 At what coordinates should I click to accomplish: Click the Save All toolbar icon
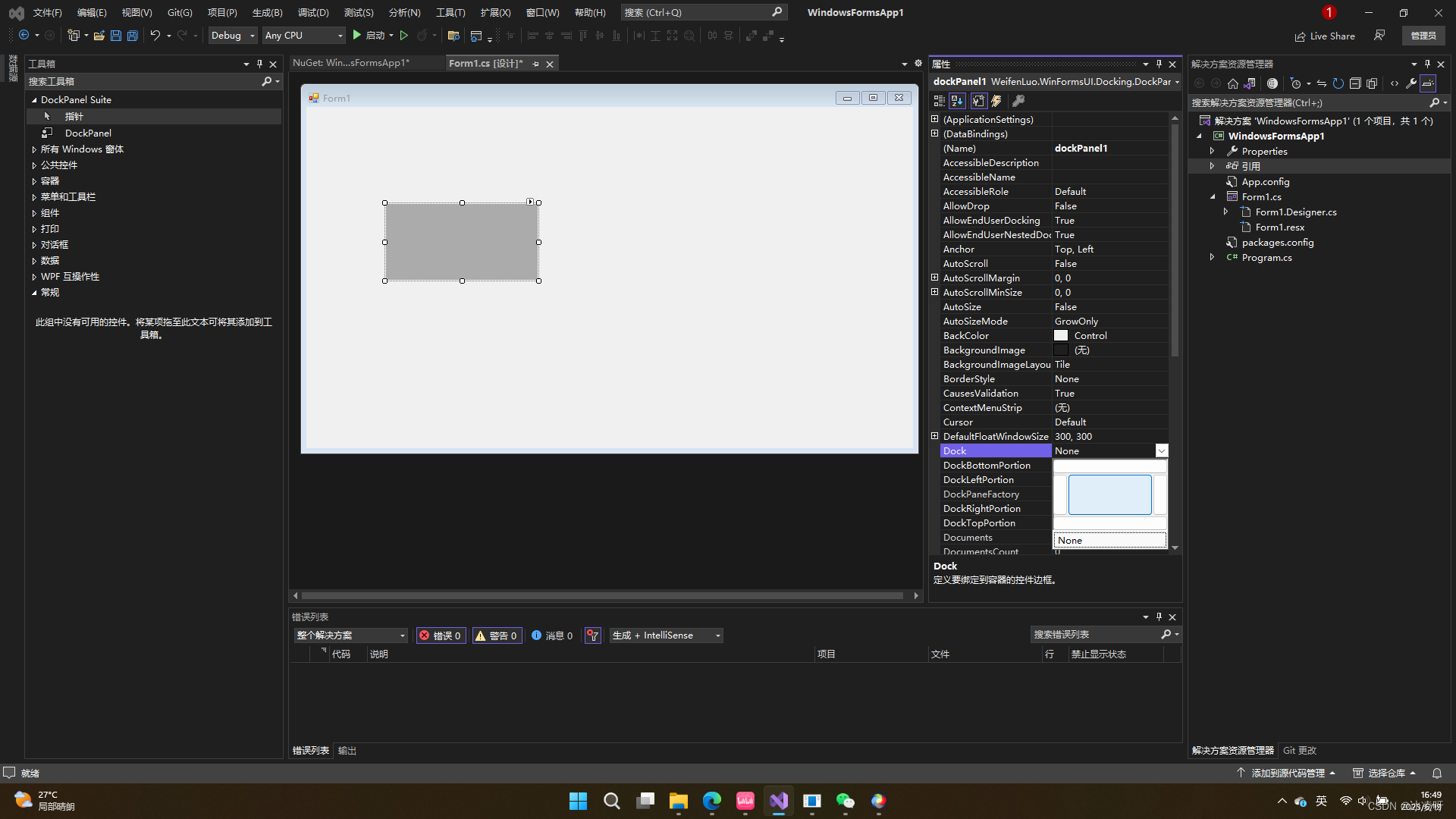pyautogui.click(x=133, y=36)
